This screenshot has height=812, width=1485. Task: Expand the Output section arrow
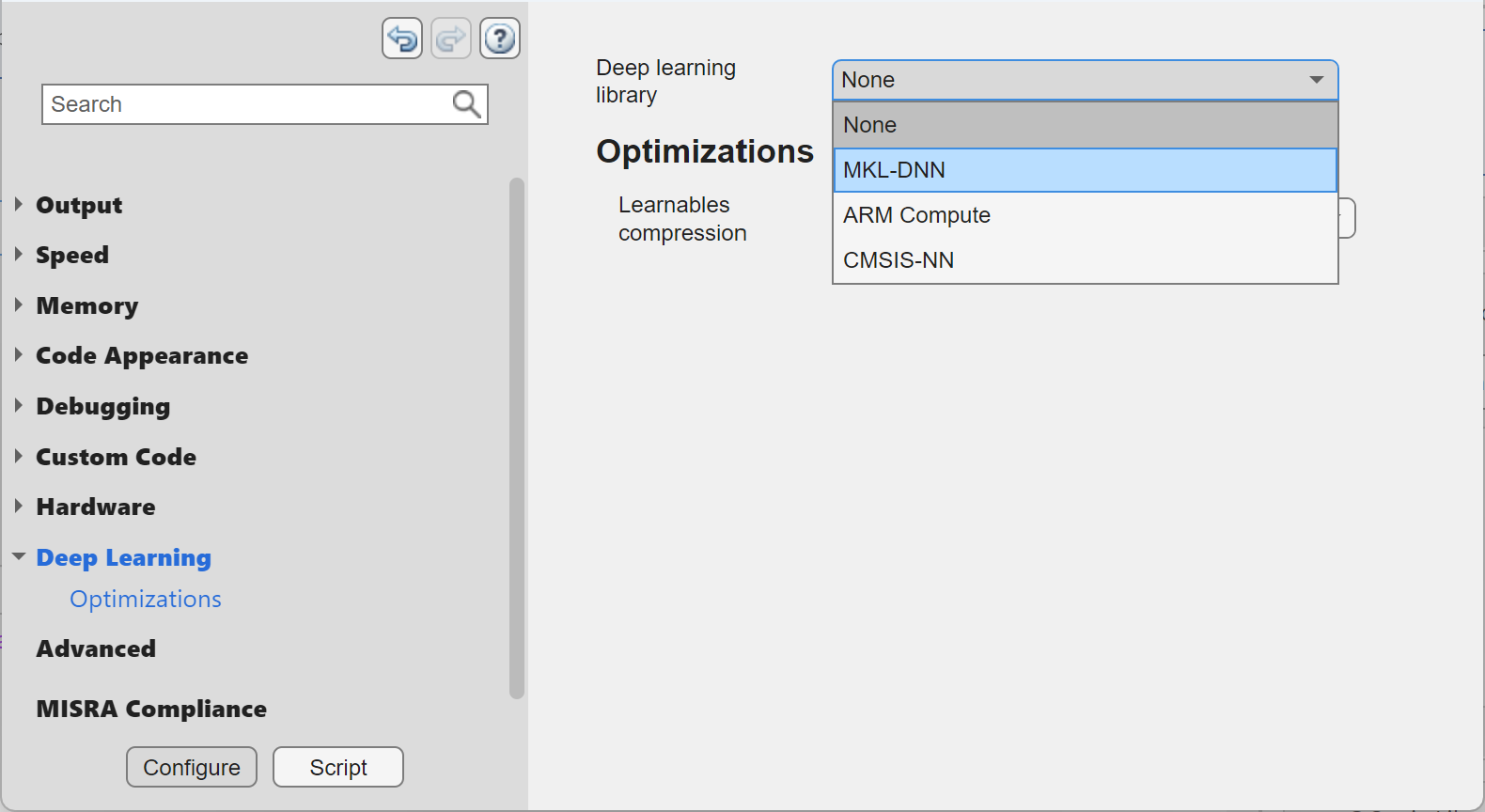click(19, 205)
